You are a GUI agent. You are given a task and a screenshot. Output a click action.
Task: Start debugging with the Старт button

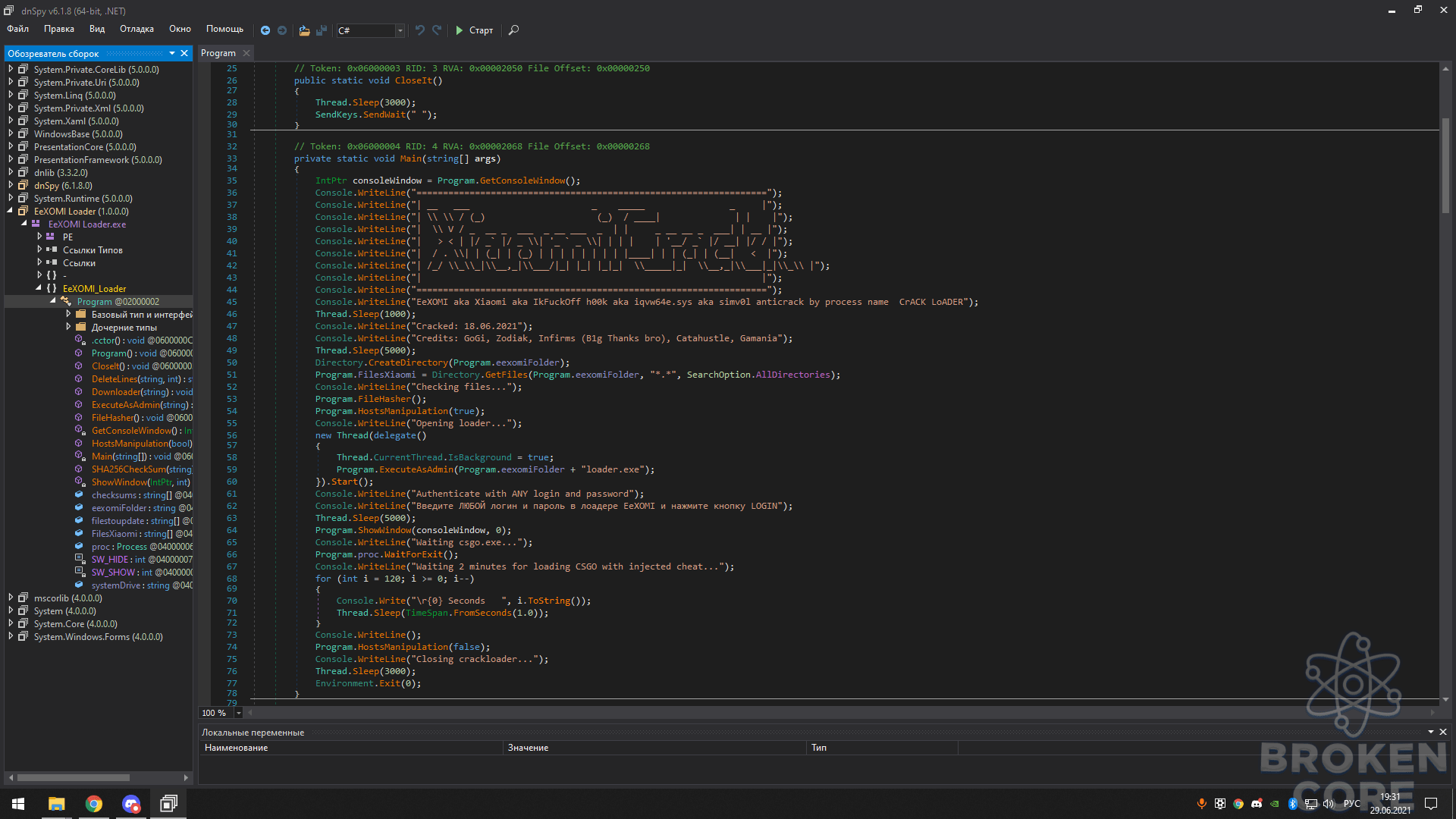pos(474,30)
